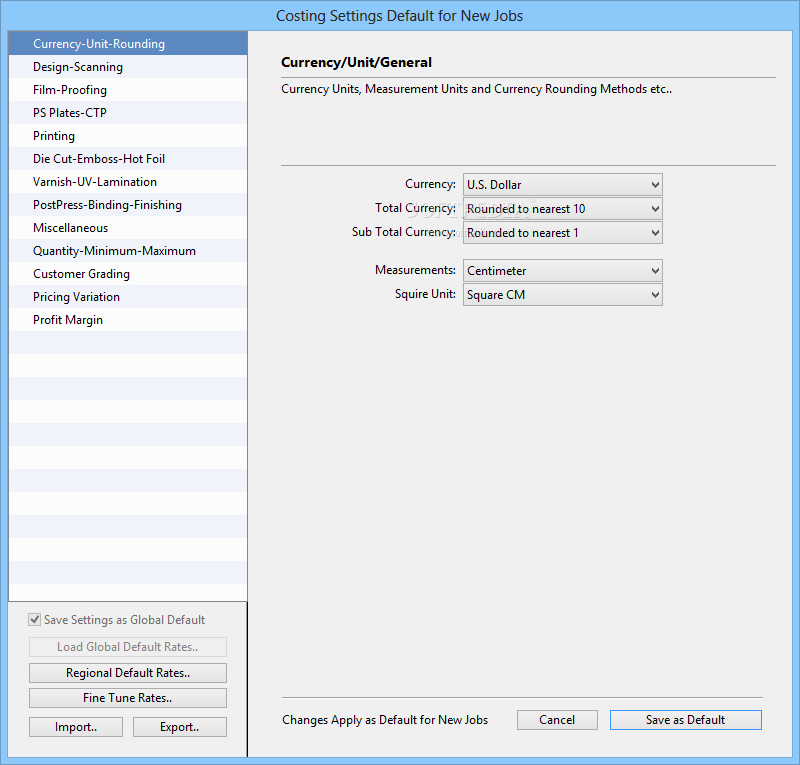The image size is (800, 765).
Task: Cancel the costing settings dialog
Action: pos(557,720)
